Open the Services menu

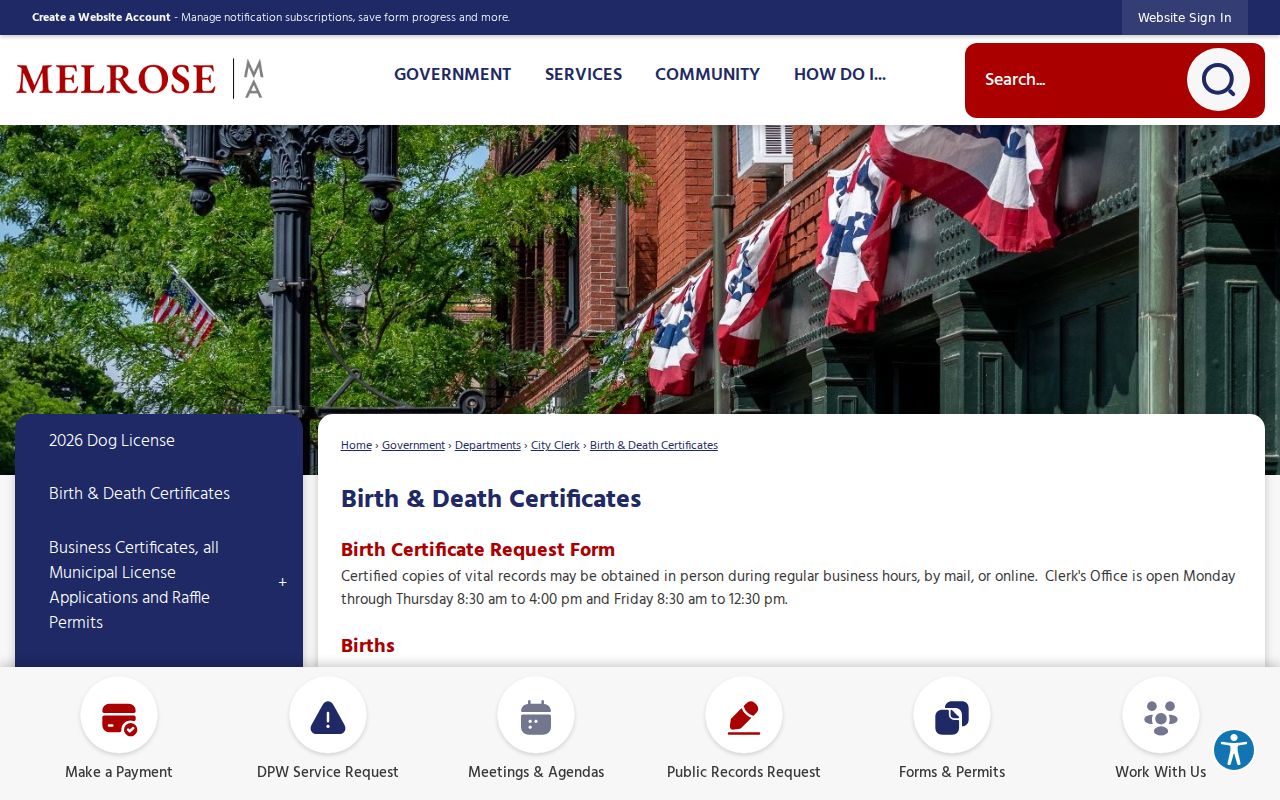(583, 74)
